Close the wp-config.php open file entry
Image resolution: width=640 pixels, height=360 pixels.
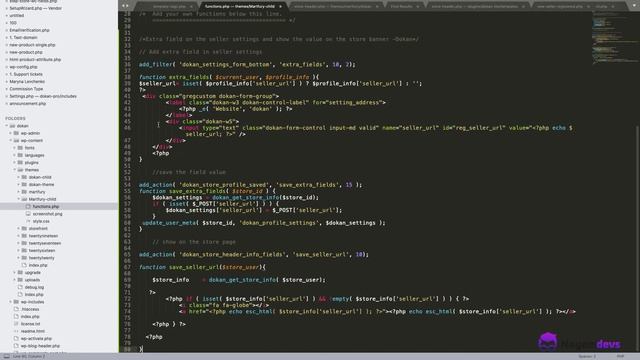click(x=7, y=67)
